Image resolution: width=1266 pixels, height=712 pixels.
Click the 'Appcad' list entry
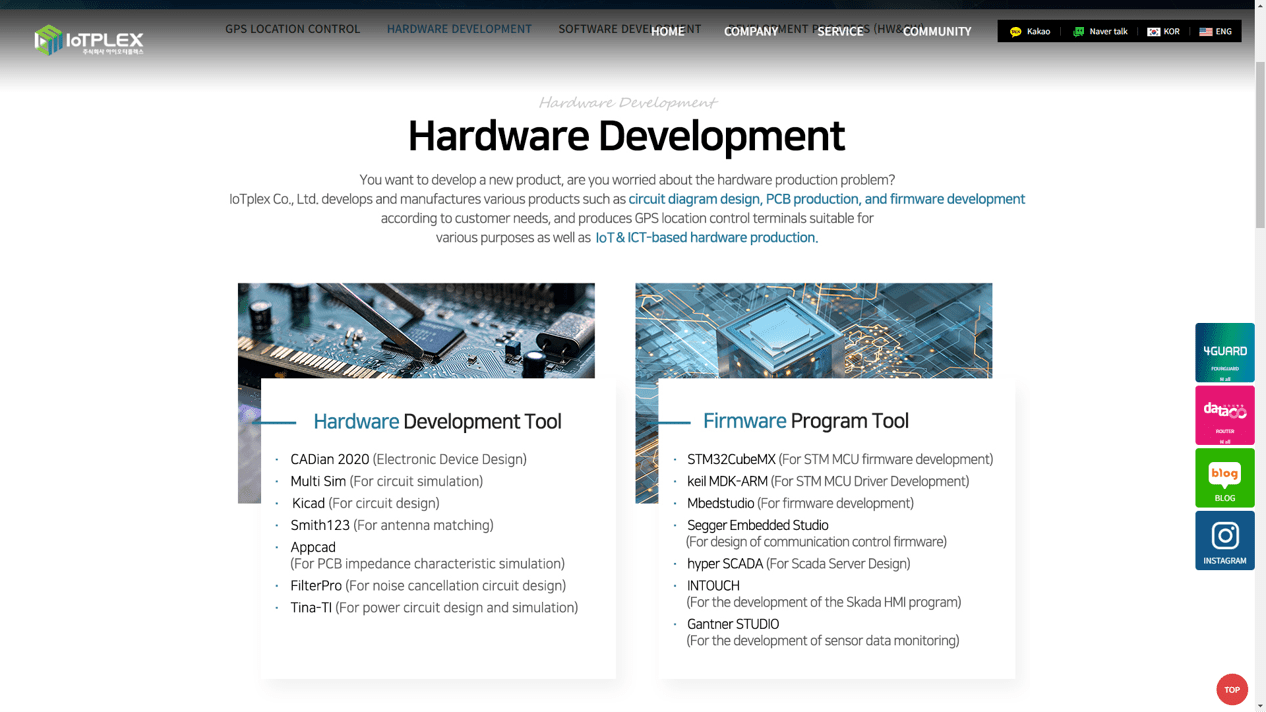pyautogui.click(x=427, y=555)
